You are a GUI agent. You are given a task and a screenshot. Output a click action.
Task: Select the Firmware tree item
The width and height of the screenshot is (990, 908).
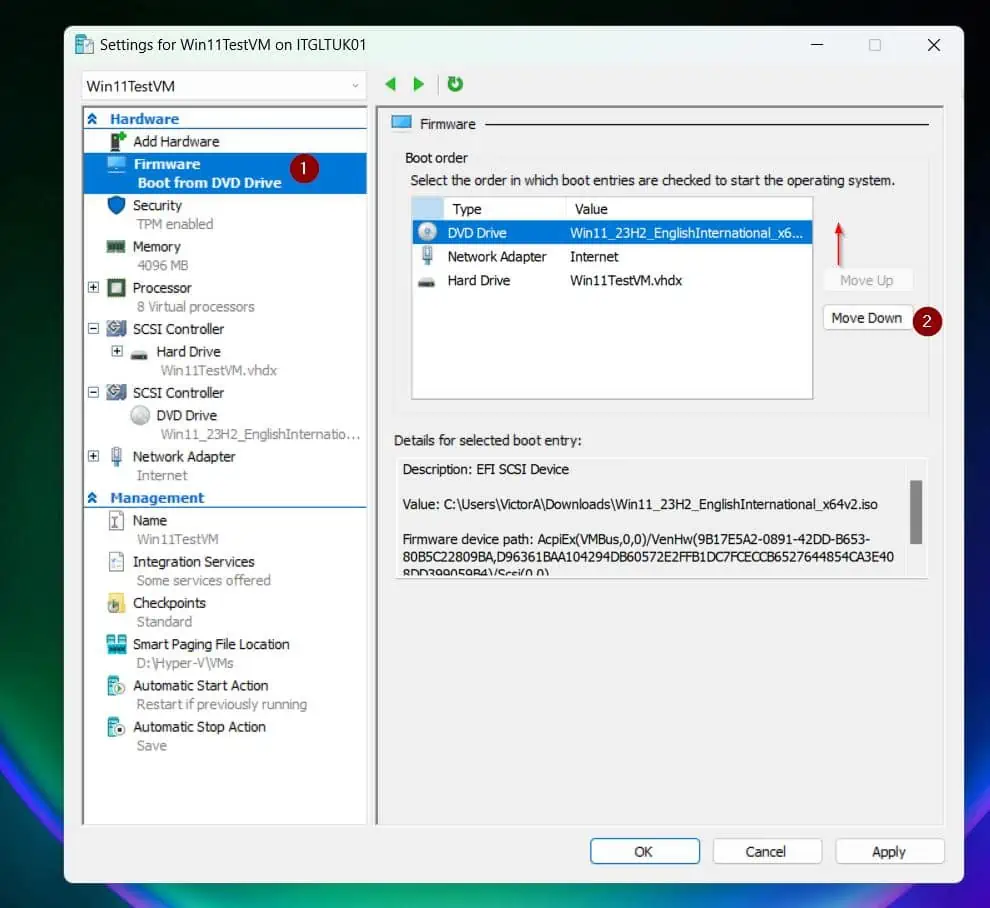click(225, 173)
